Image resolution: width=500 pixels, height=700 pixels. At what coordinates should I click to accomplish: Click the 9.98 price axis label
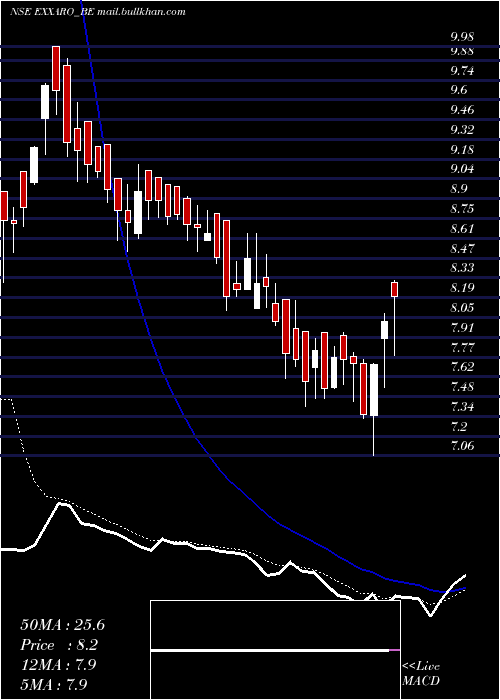click(462, 37)
